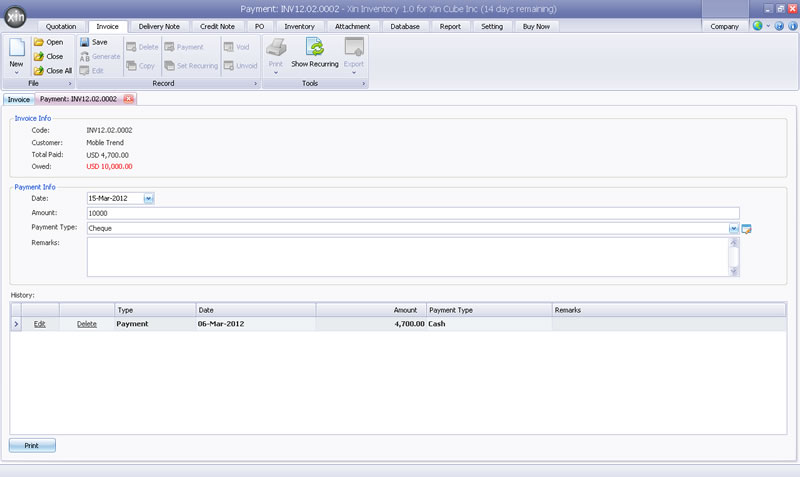The image size is (800, 477).
Task: Open the PO ribbon tab
Action: tap(259, 27)
